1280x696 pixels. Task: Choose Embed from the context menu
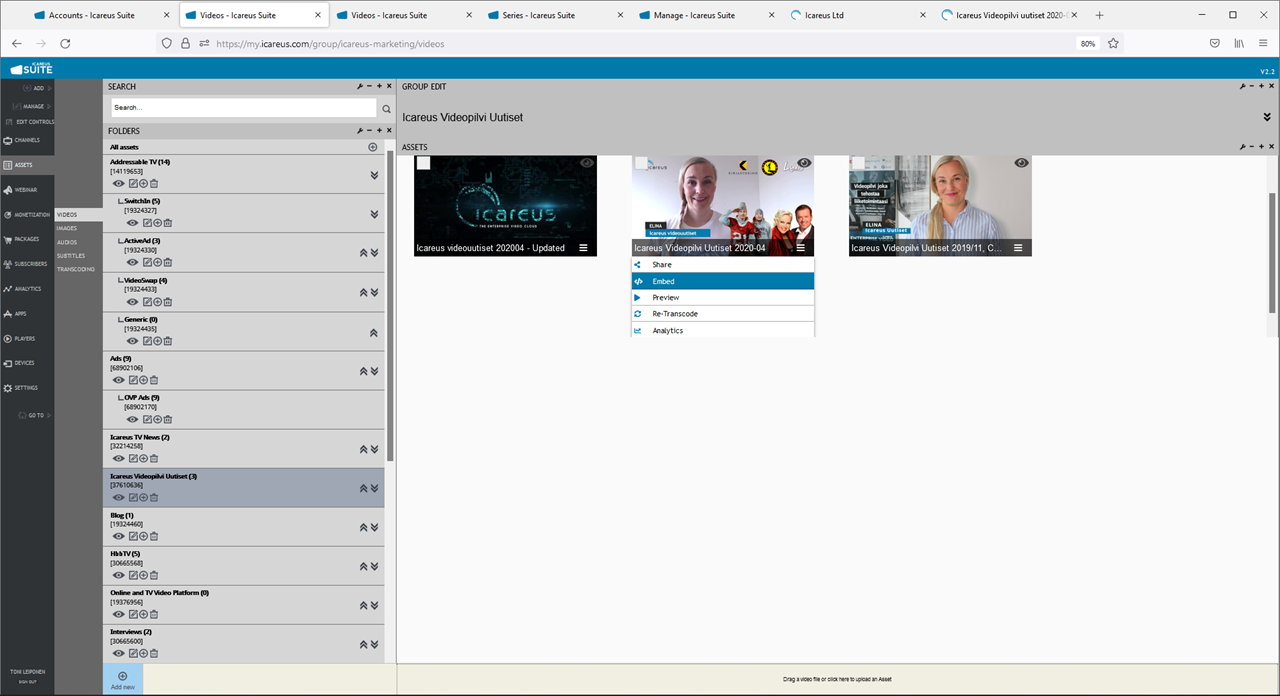click(x=722, y=281)
